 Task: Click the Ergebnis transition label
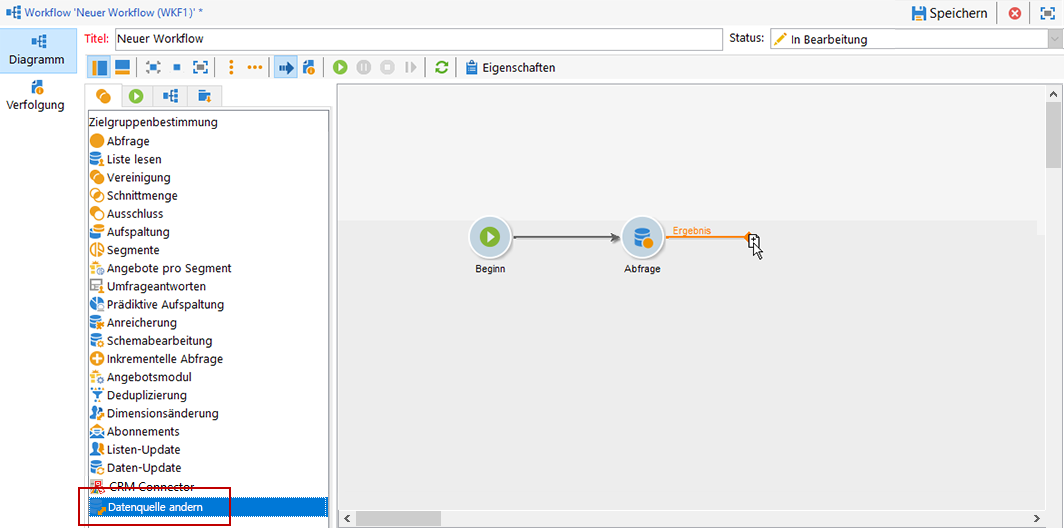(691, 231)
